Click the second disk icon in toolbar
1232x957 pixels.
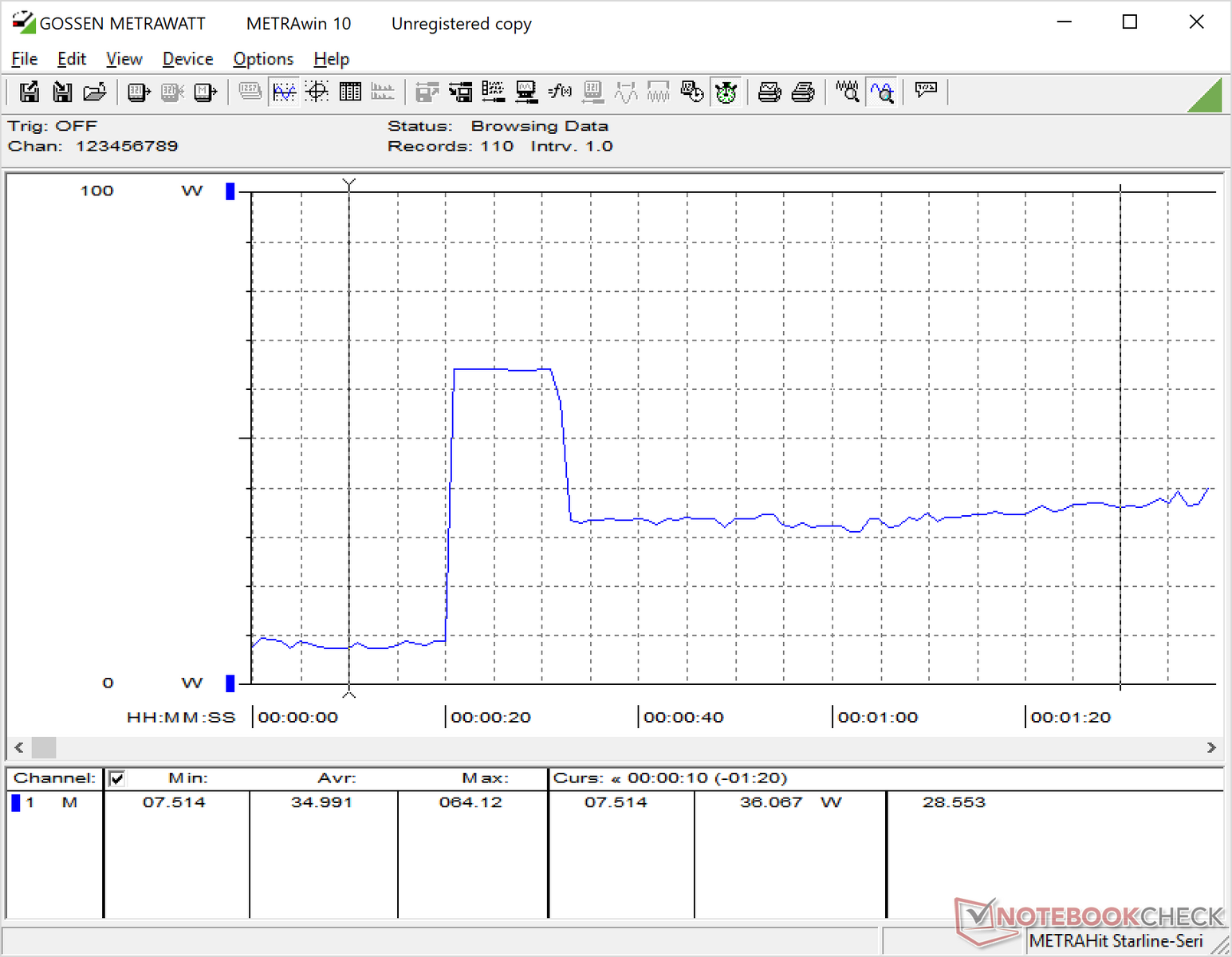click(x=62, y=93)
